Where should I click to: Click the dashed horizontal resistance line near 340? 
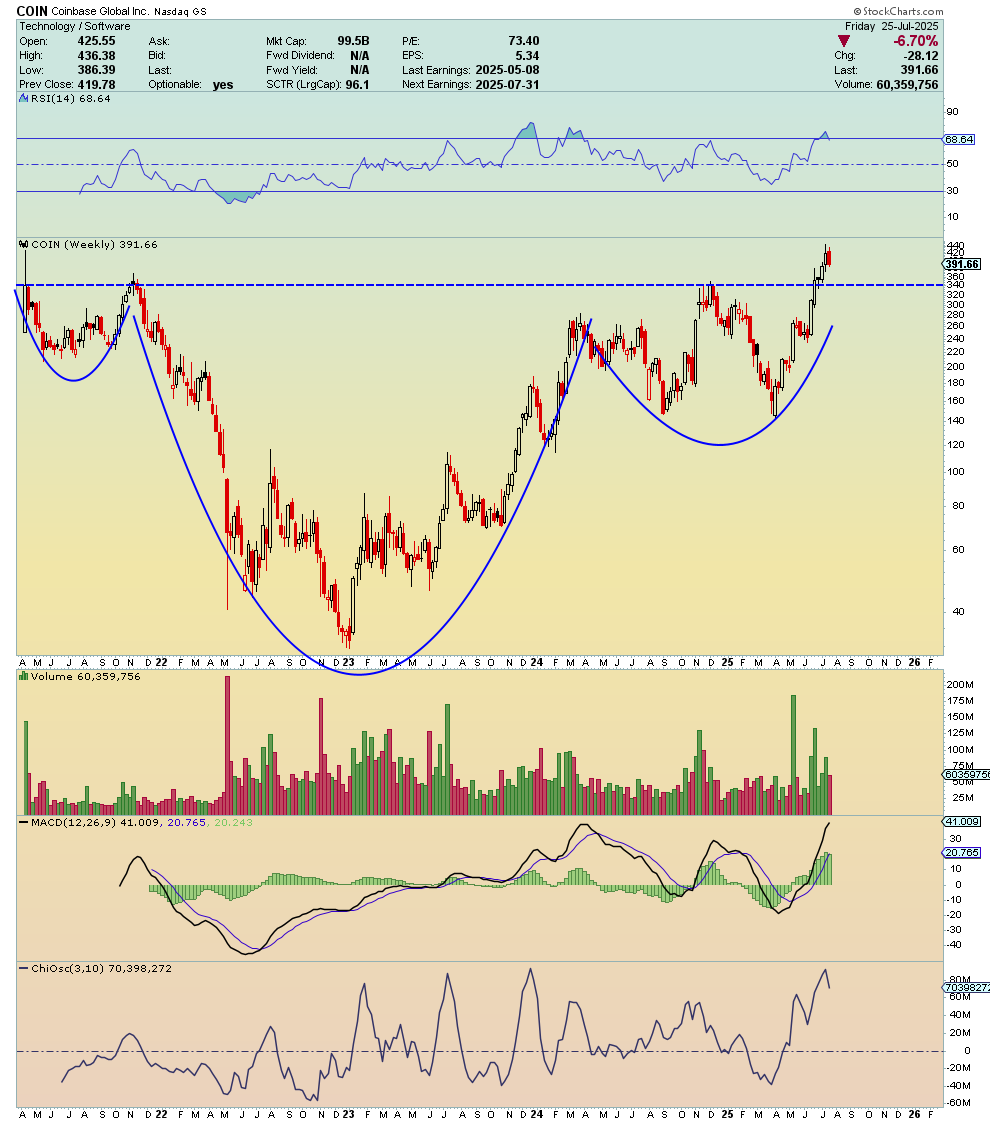(480, 285)
